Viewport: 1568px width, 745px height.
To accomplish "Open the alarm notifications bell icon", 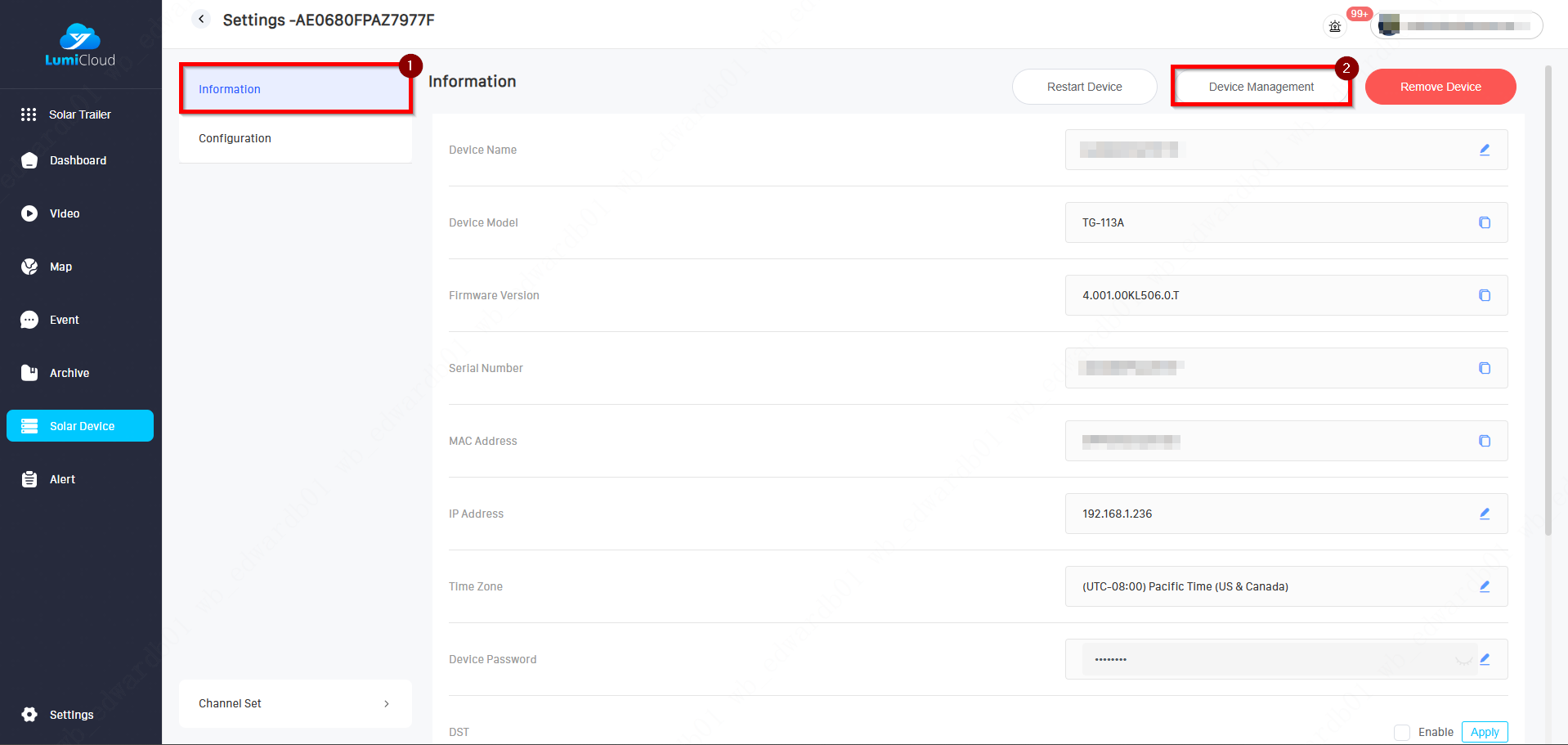I will [1335, 26].
